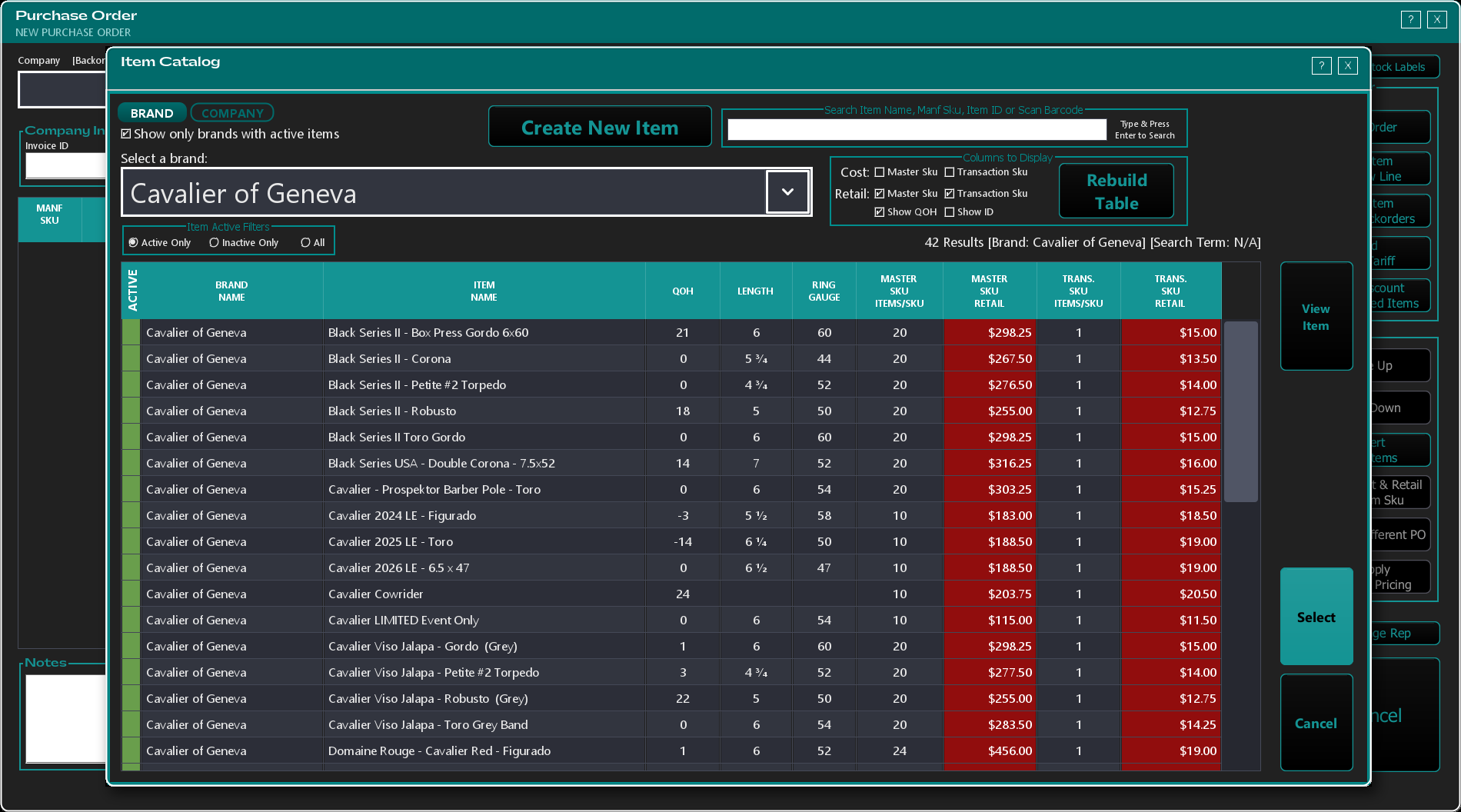Enable Show ID checkbox
Screen dimensions: 1461x812
950,212
